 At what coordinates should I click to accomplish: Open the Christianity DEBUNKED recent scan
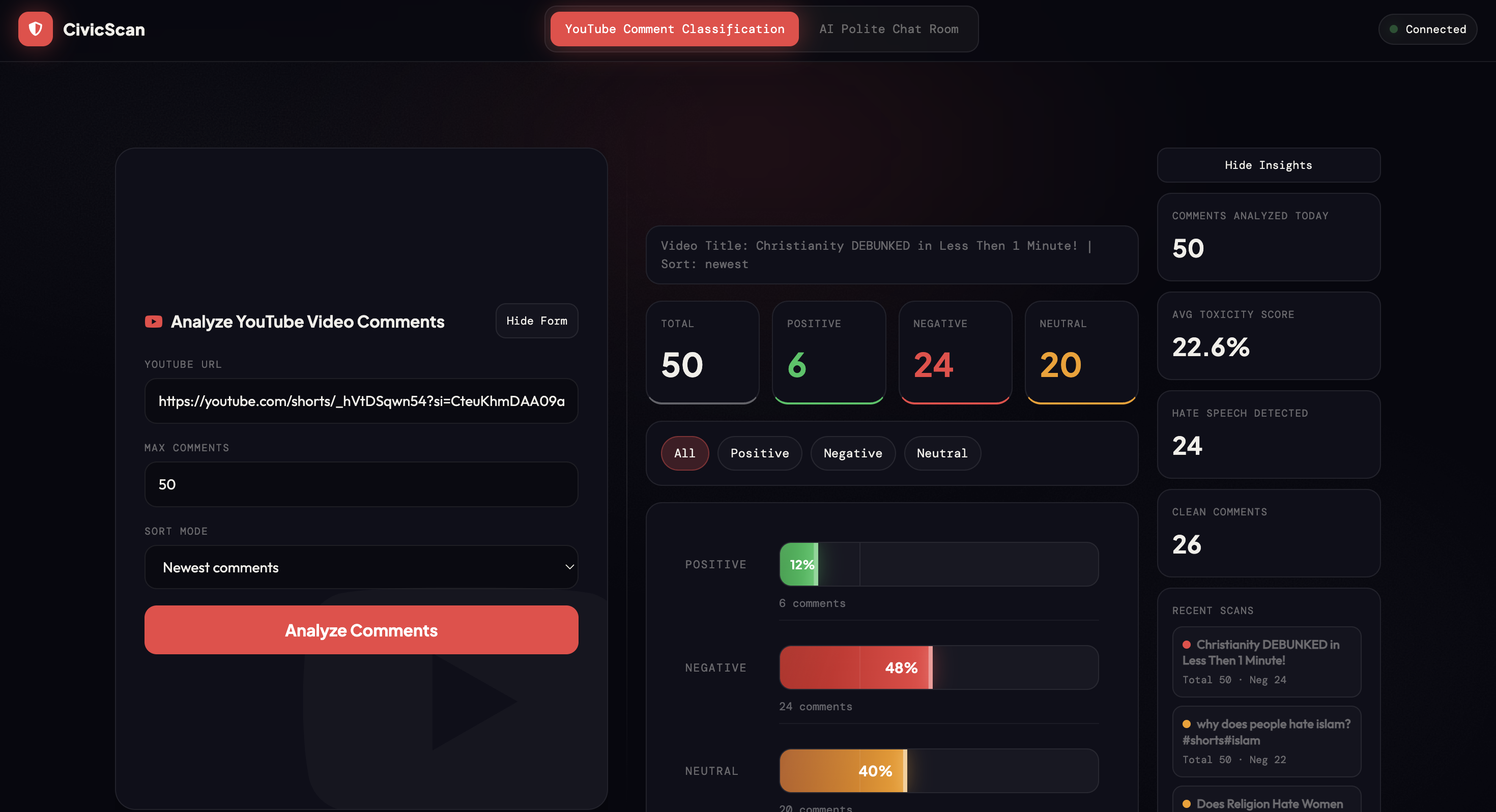point(1267,662)
